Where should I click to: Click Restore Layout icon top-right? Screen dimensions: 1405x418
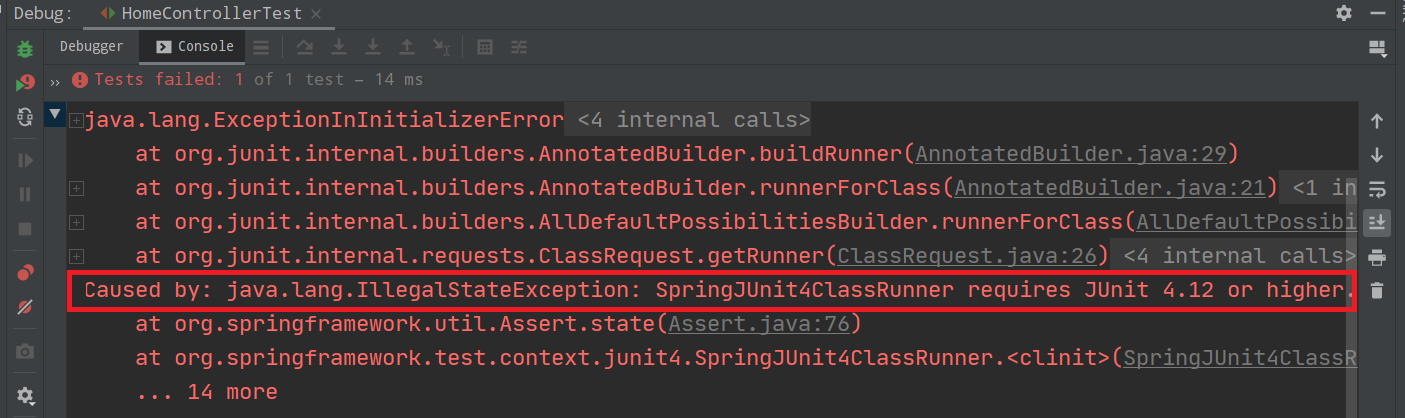click(x=1377, y=47)
